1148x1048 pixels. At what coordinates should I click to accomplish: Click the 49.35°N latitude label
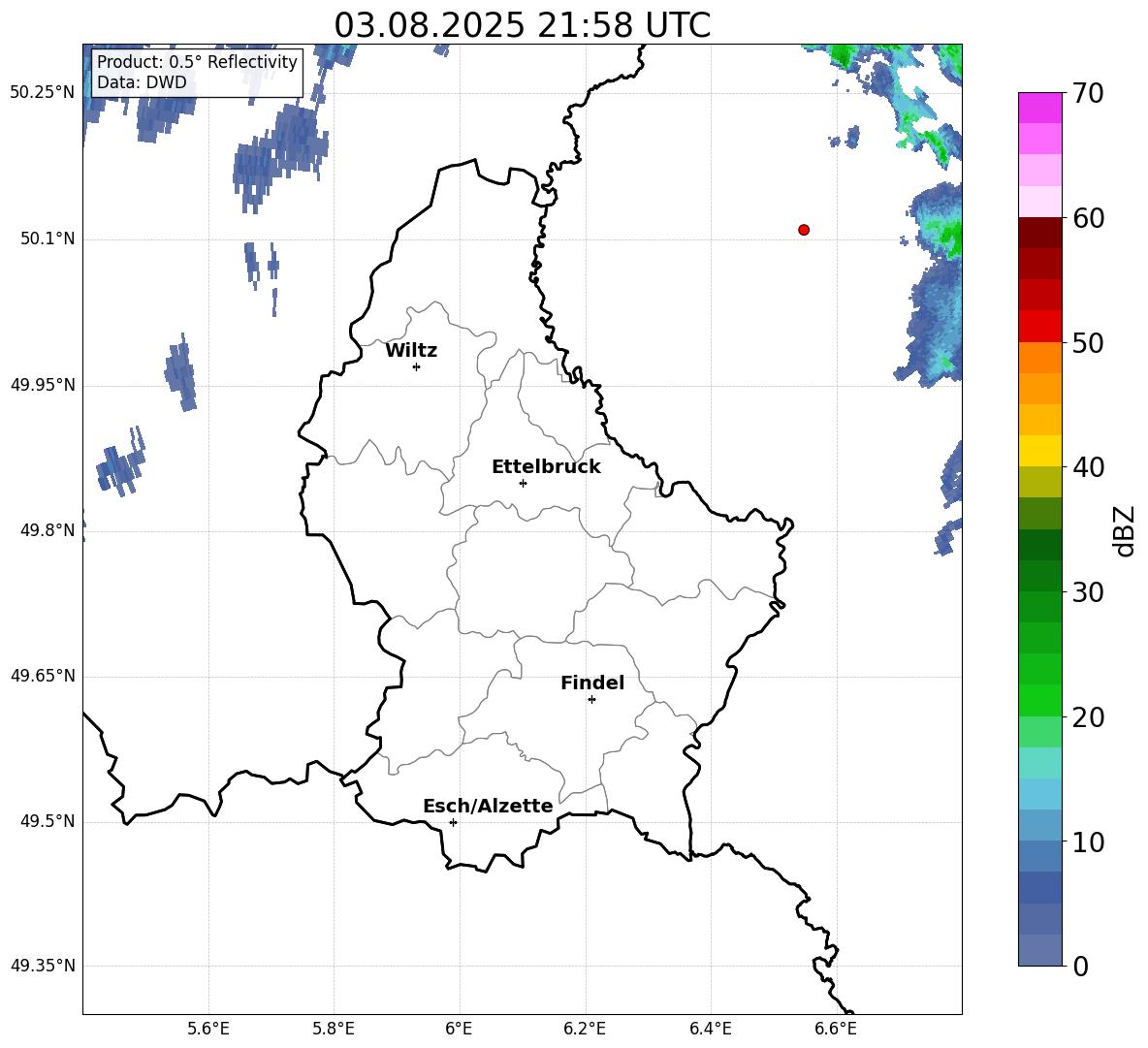pyautogui.click(x=43, y=966)
